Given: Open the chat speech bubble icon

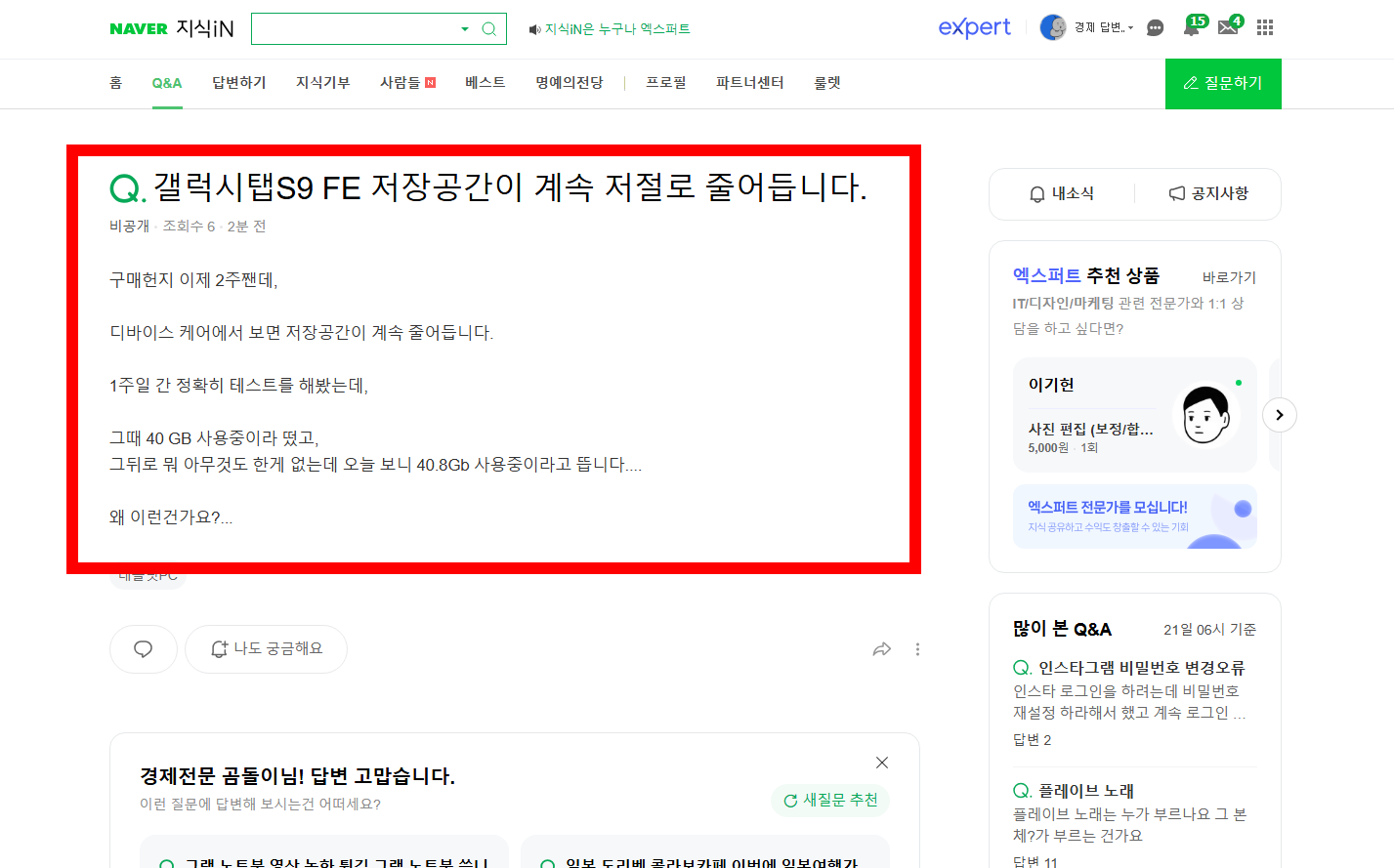Looking at the screenshot, I should point(1155,27).
